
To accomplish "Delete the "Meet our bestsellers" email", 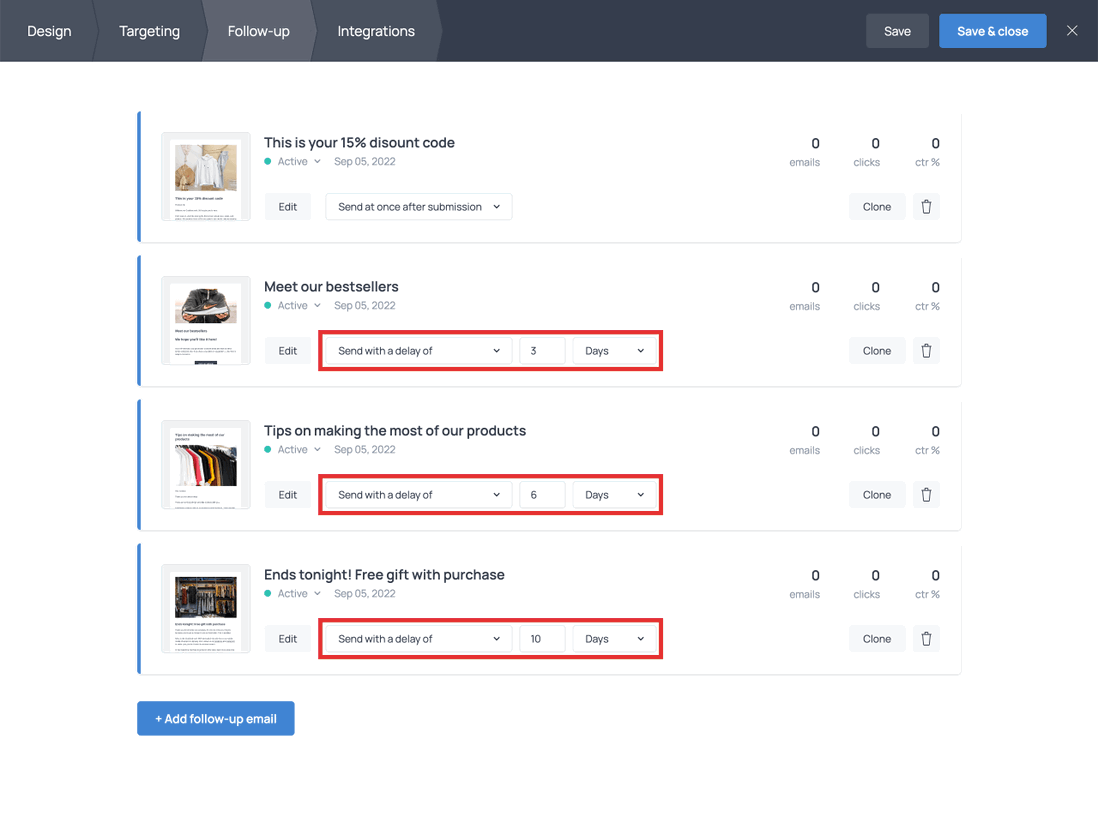I will (x=926, y=350).
